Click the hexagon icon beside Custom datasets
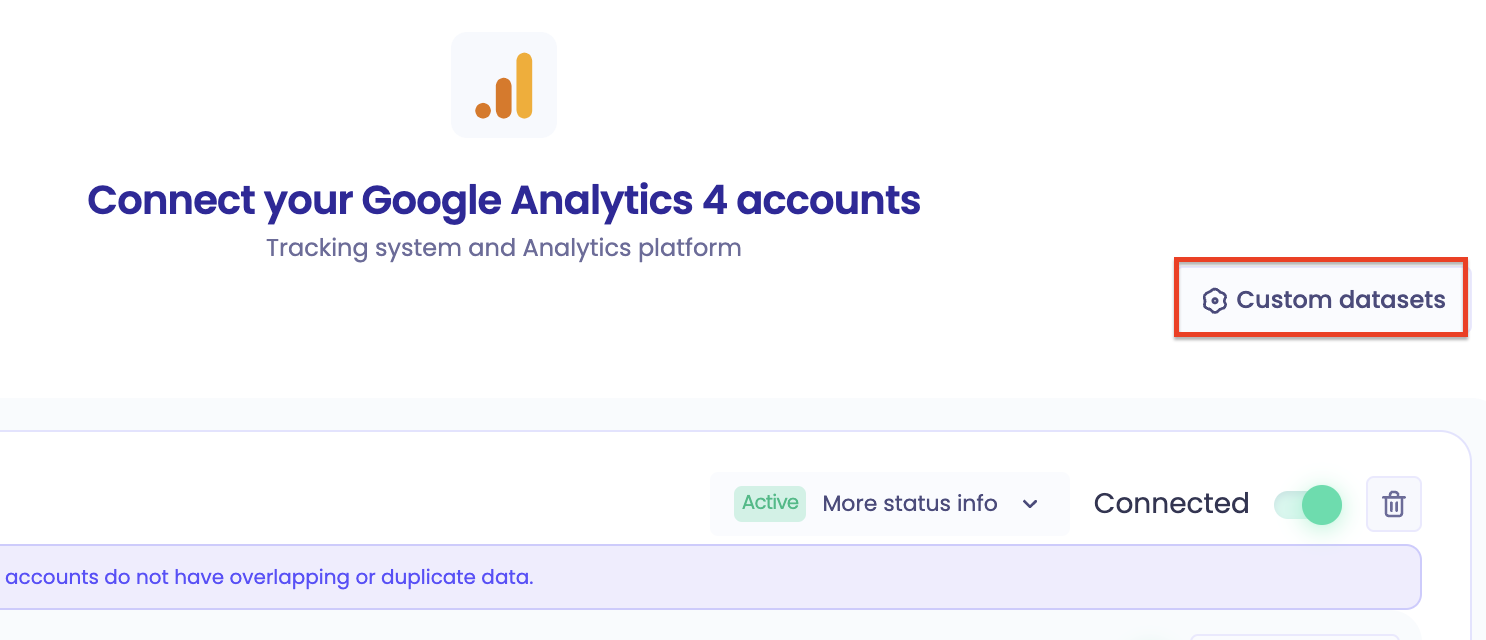The height and width of the screenshot is (640, 1486). pyautogui.click(x=1214, y=300)
